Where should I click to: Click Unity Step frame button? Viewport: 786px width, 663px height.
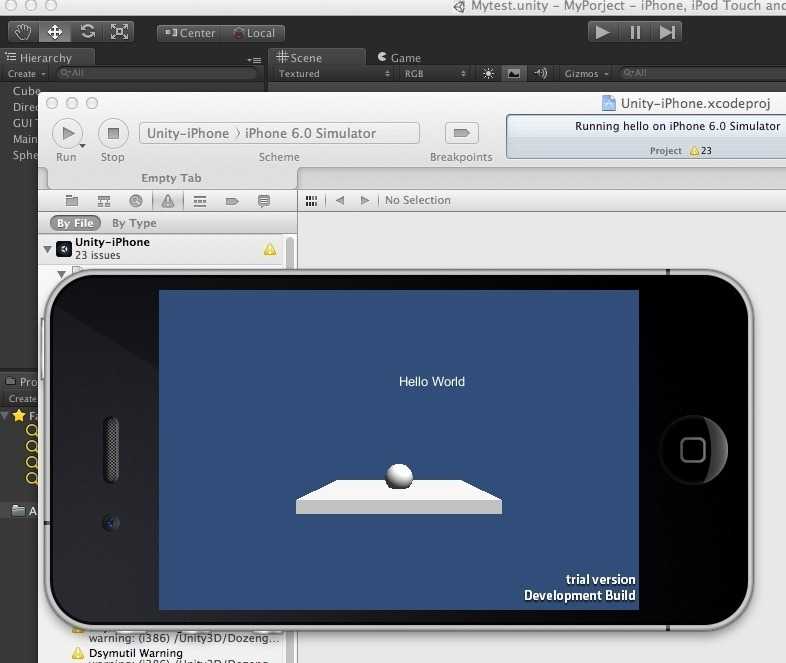[x=667, y=33]
